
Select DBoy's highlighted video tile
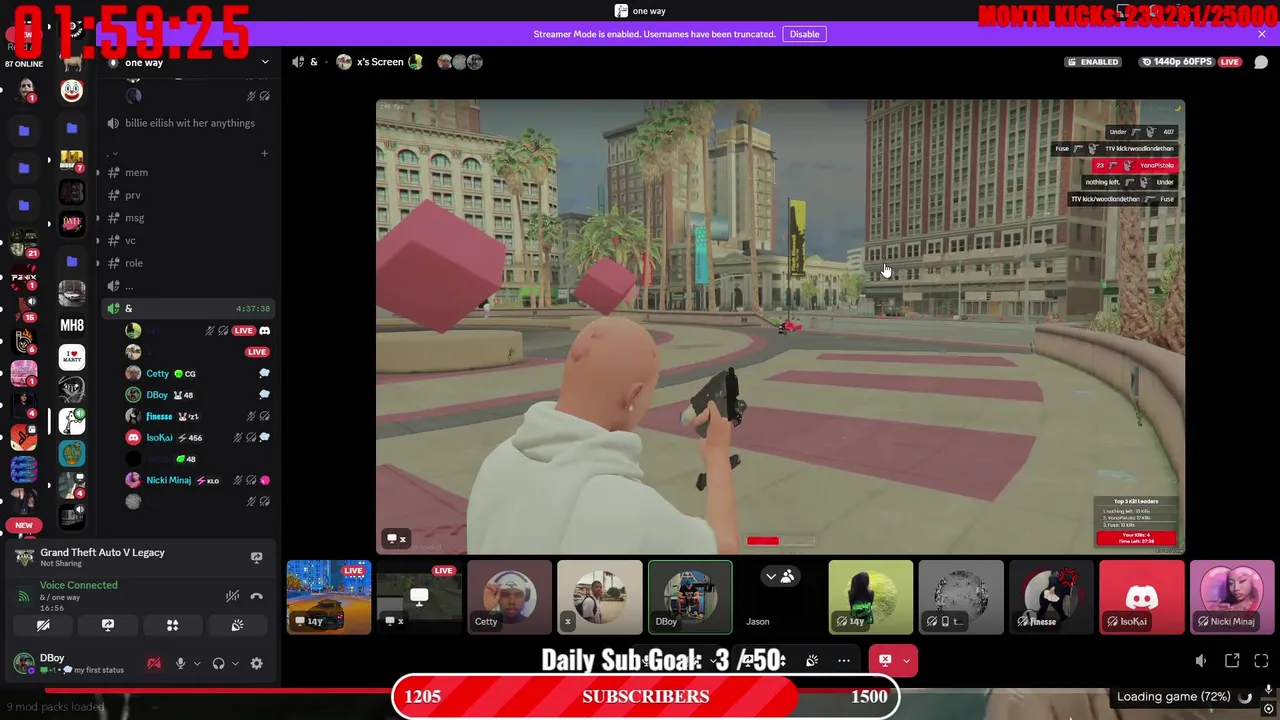click(x=690, y=597)
